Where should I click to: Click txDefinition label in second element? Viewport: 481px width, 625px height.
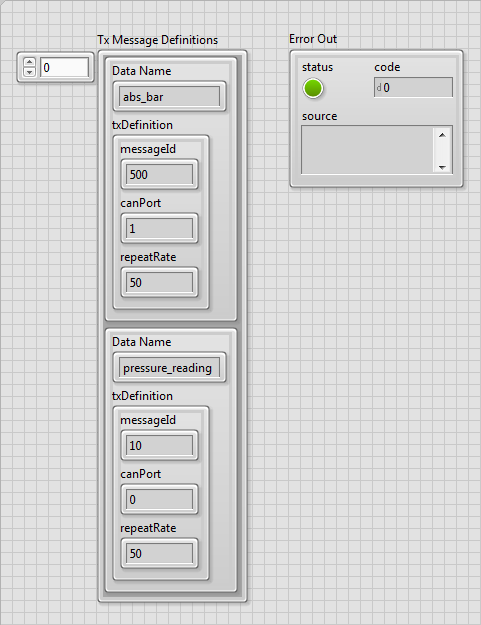click(x=142, y=396)
